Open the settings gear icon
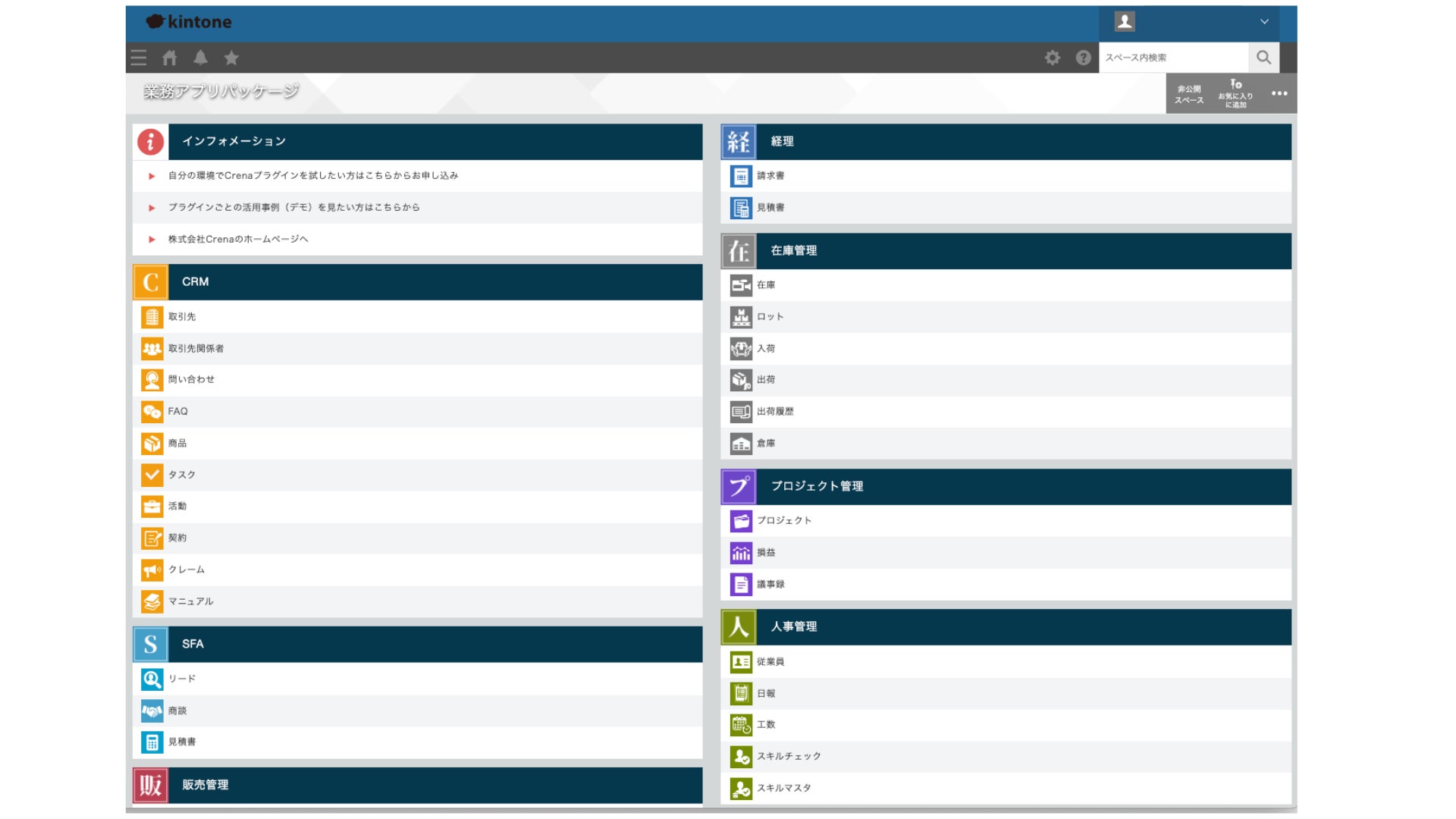 (1053, 58)
